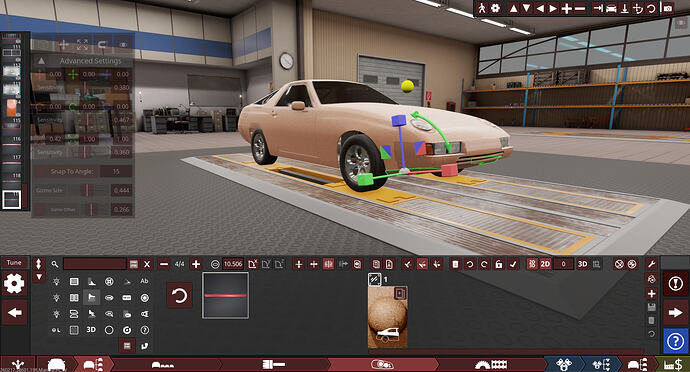
Task: Click the camera up arrow icon
Action: [x=513, y=8]
